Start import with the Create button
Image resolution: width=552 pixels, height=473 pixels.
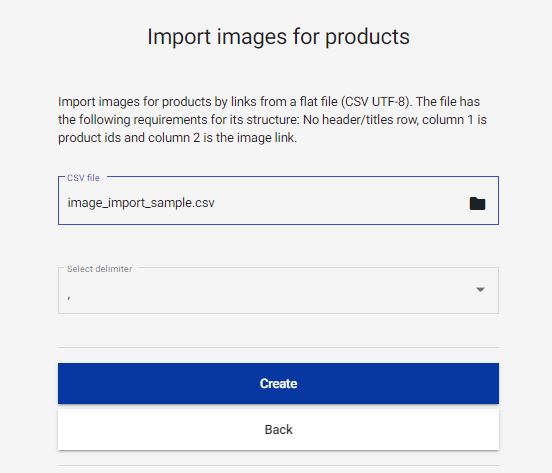[x=278, y=383]
